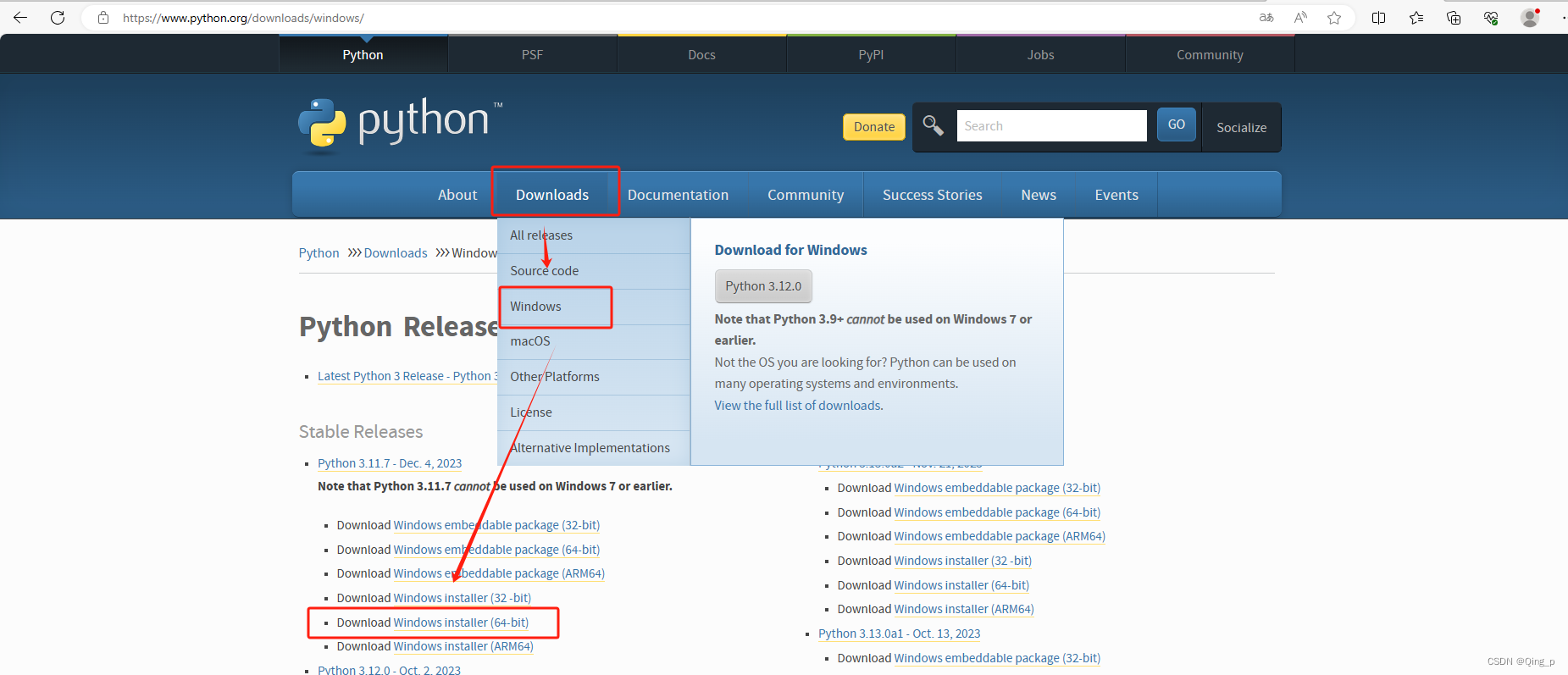1568x675 pixels.
Task: Click the browser essentials heart icon
Action: point(1491,18)
